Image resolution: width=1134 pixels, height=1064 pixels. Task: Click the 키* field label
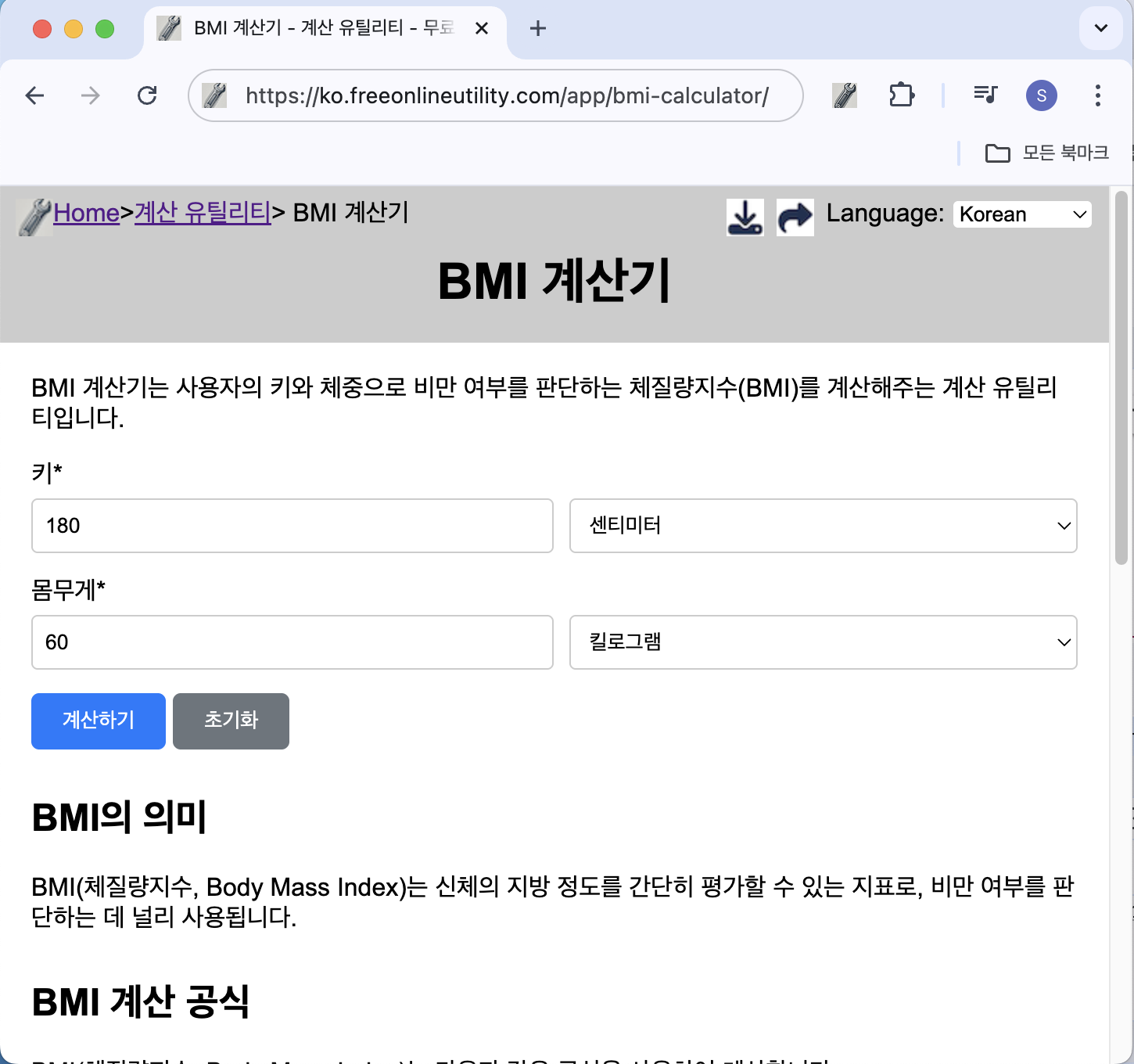point(47,473)
